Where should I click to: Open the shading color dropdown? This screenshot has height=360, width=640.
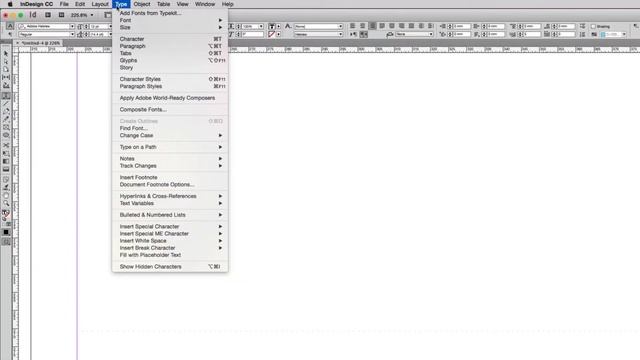pos(624,35)
